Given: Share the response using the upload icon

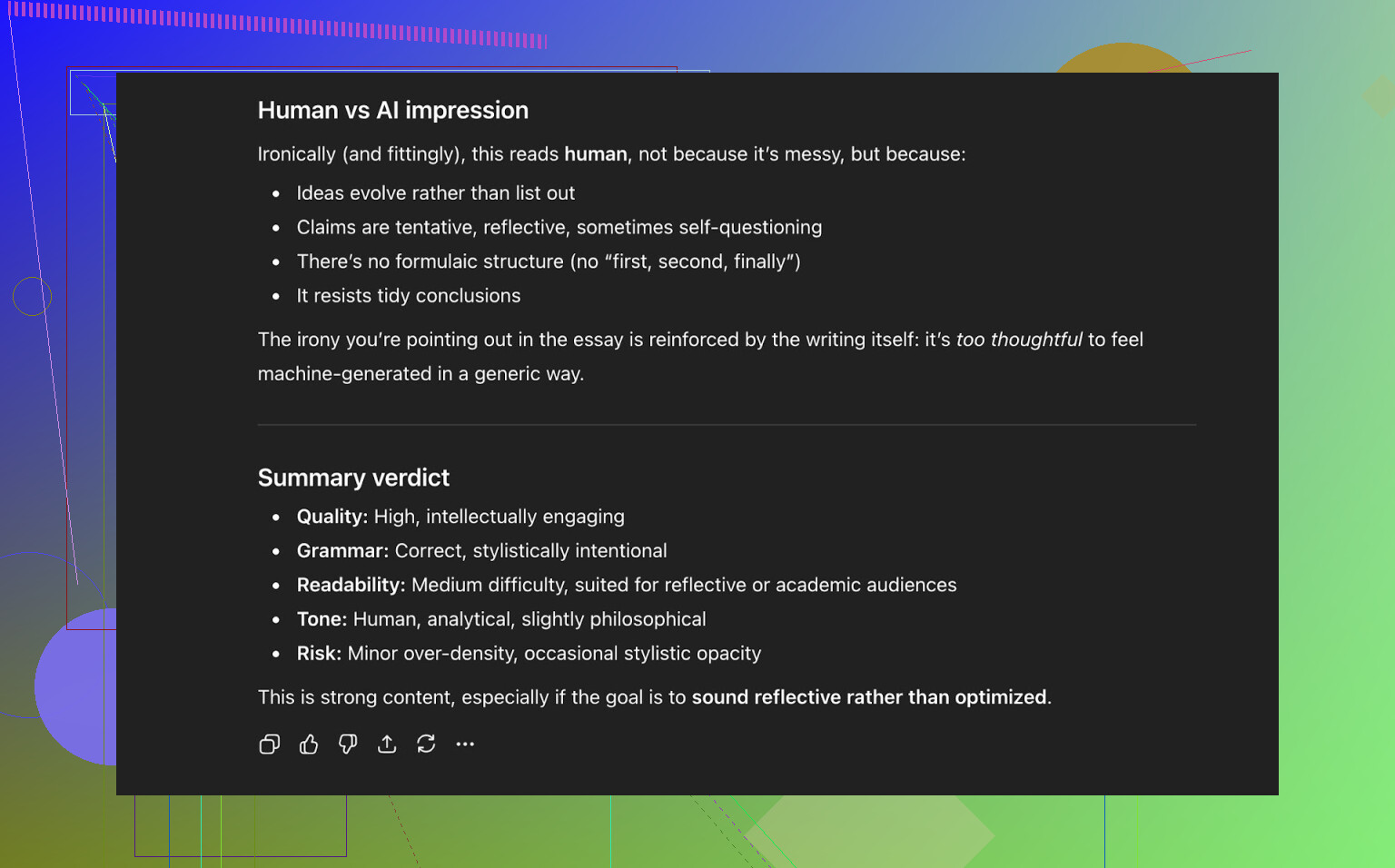Looking at the screenshot, I should [387, 745].
